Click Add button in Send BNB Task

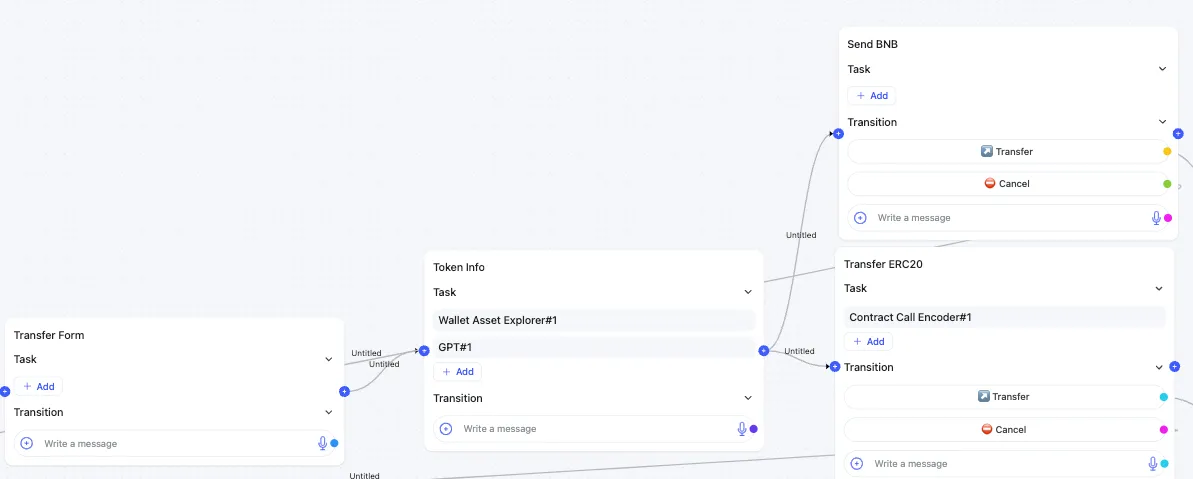pyautogui.click(x=871, y=96)
